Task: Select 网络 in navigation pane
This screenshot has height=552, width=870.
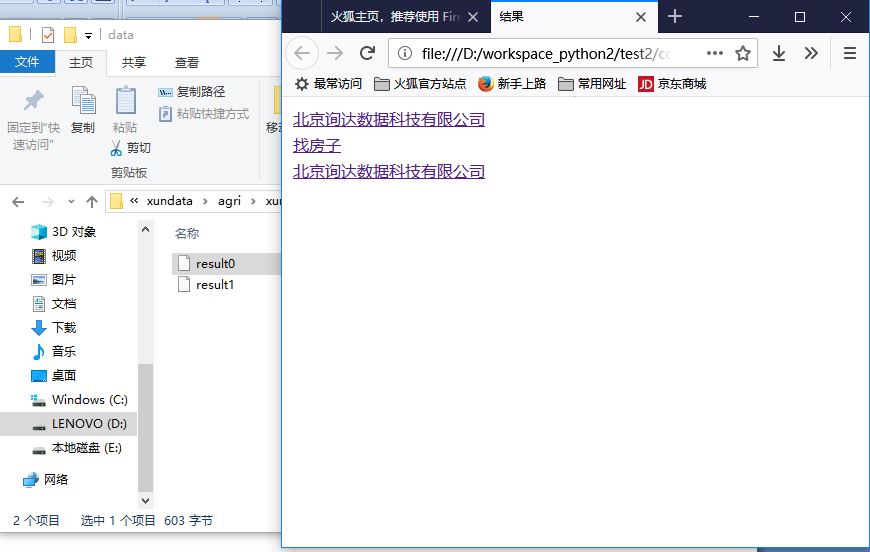Action: point(45,480)
